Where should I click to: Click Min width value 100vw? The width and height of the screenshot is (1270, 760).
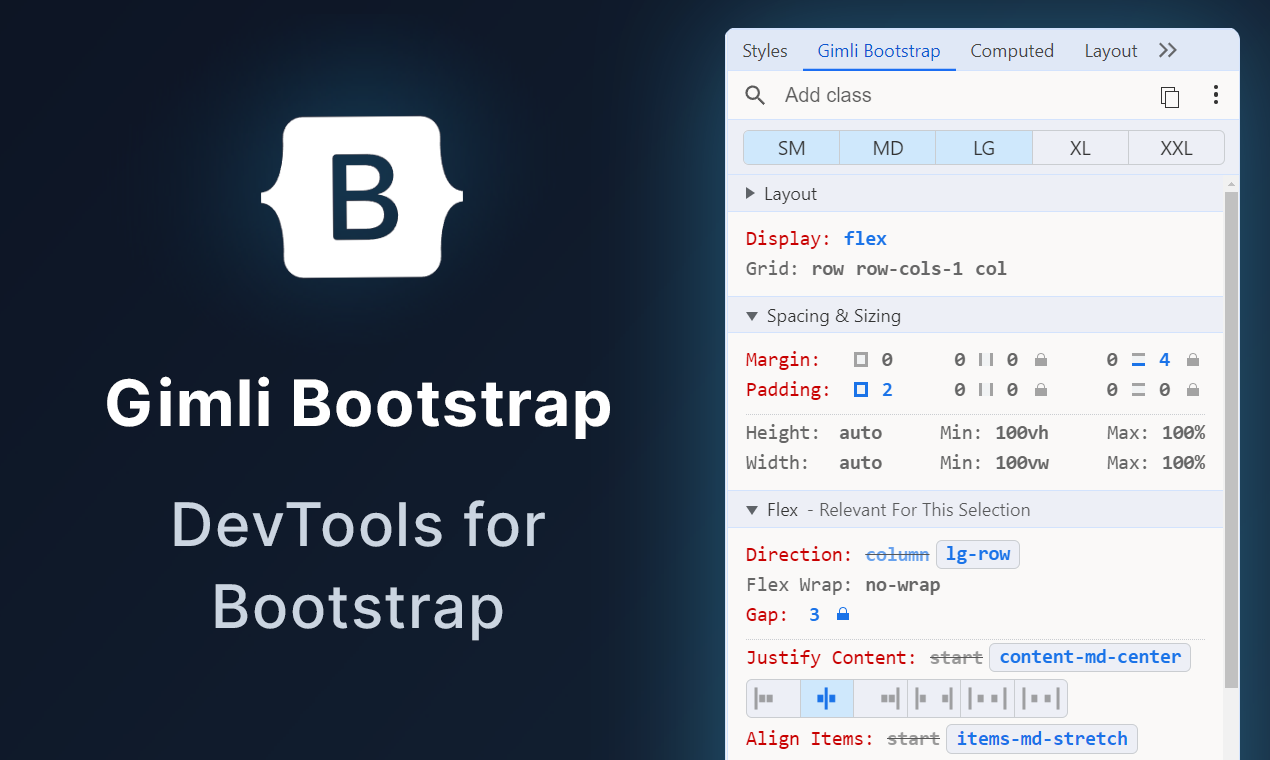pos(1022,463)
